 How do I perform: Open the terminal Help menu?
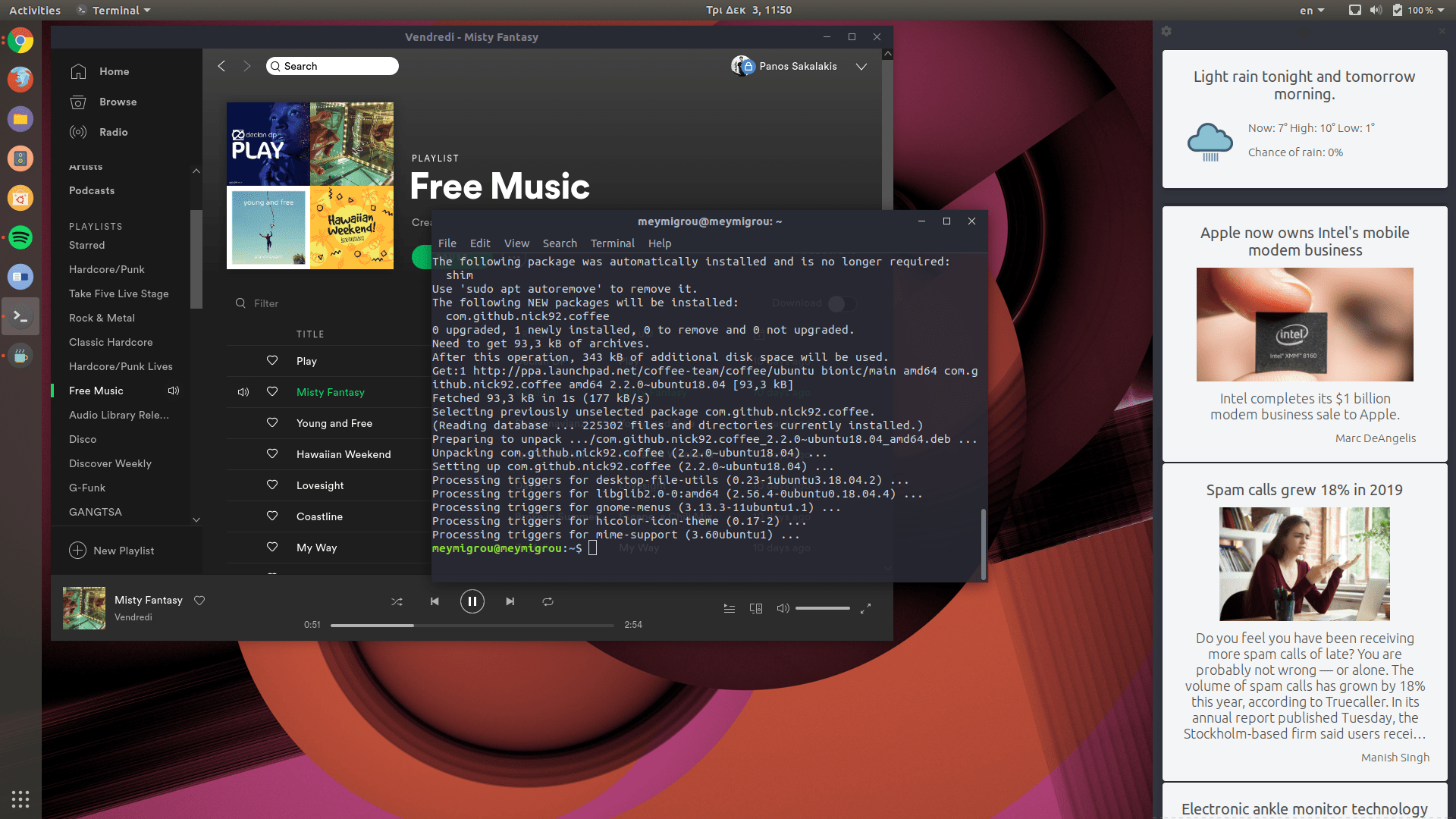(x=659, y=243)
